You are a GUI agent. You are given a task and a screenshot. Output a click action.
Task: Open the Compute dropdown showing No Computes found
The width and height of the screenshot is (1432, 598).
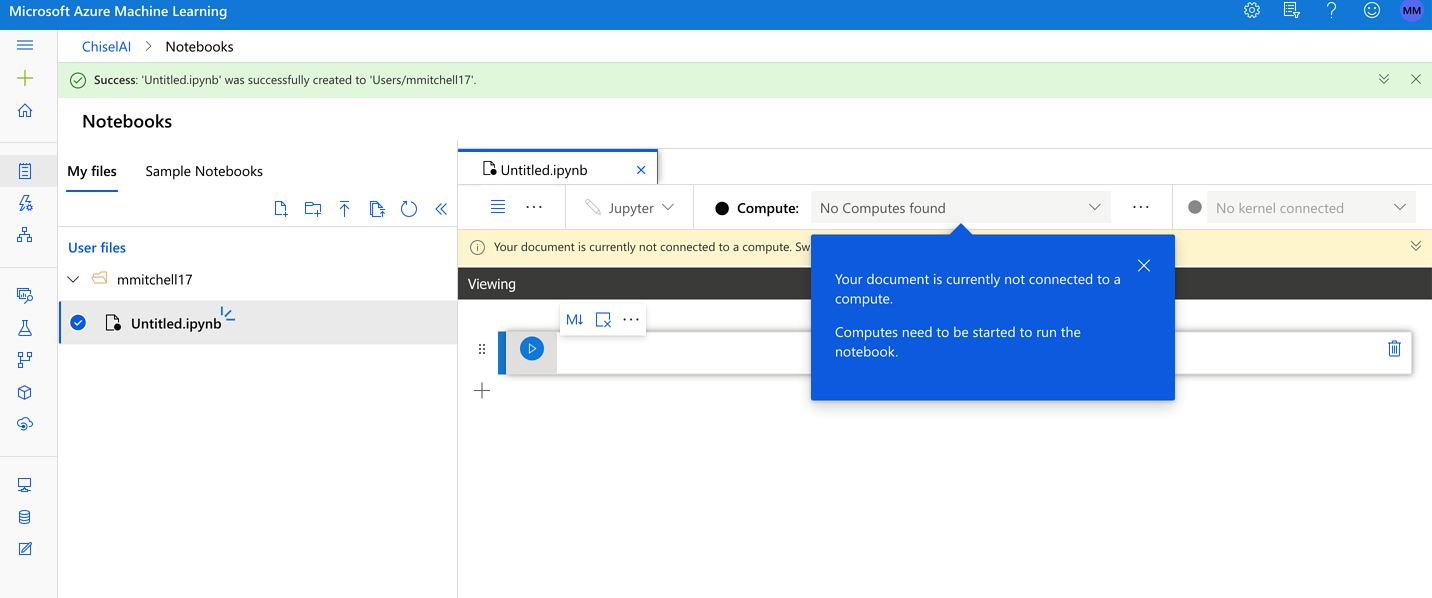click(x=960, y=207)
